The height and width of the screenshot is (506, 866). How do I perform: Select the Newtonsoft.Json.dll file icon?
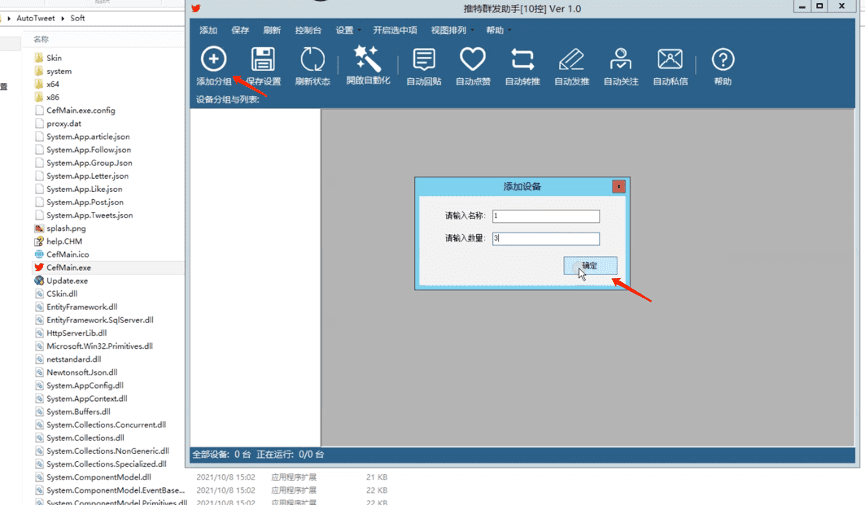point(39,372)
